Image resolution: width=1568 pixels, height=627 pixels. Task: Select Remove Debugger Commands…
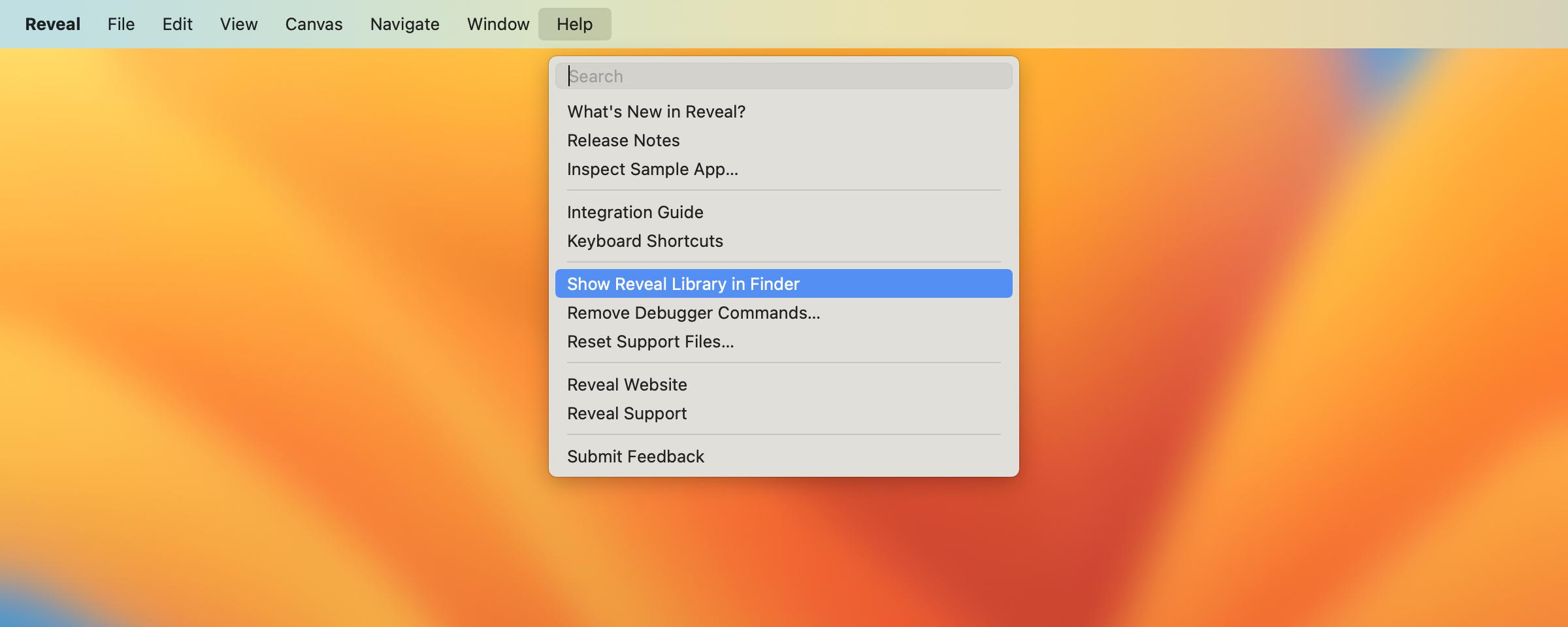tap(783, 313)
